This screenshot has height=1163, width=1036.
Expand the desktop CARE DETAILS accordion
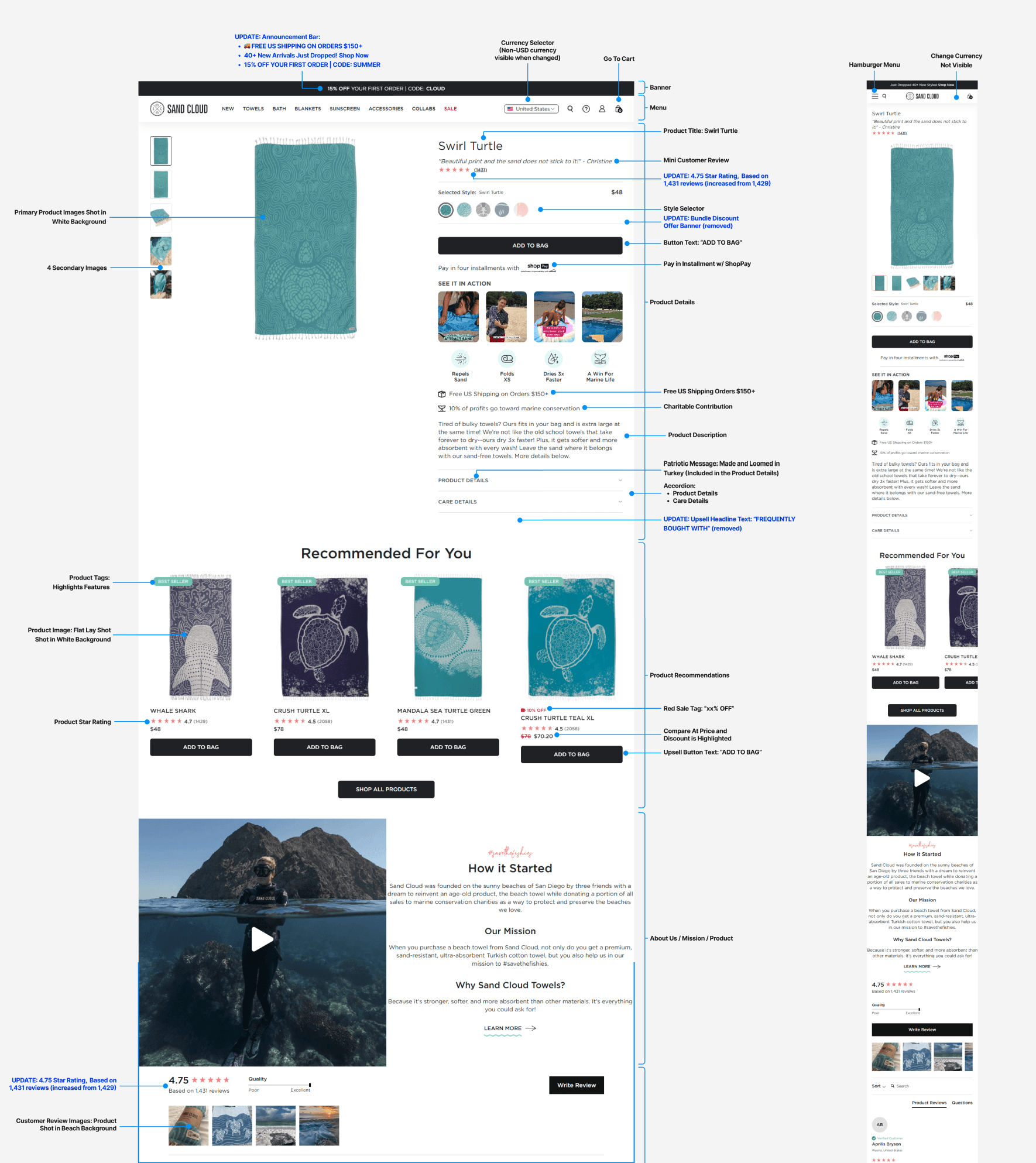530,502
